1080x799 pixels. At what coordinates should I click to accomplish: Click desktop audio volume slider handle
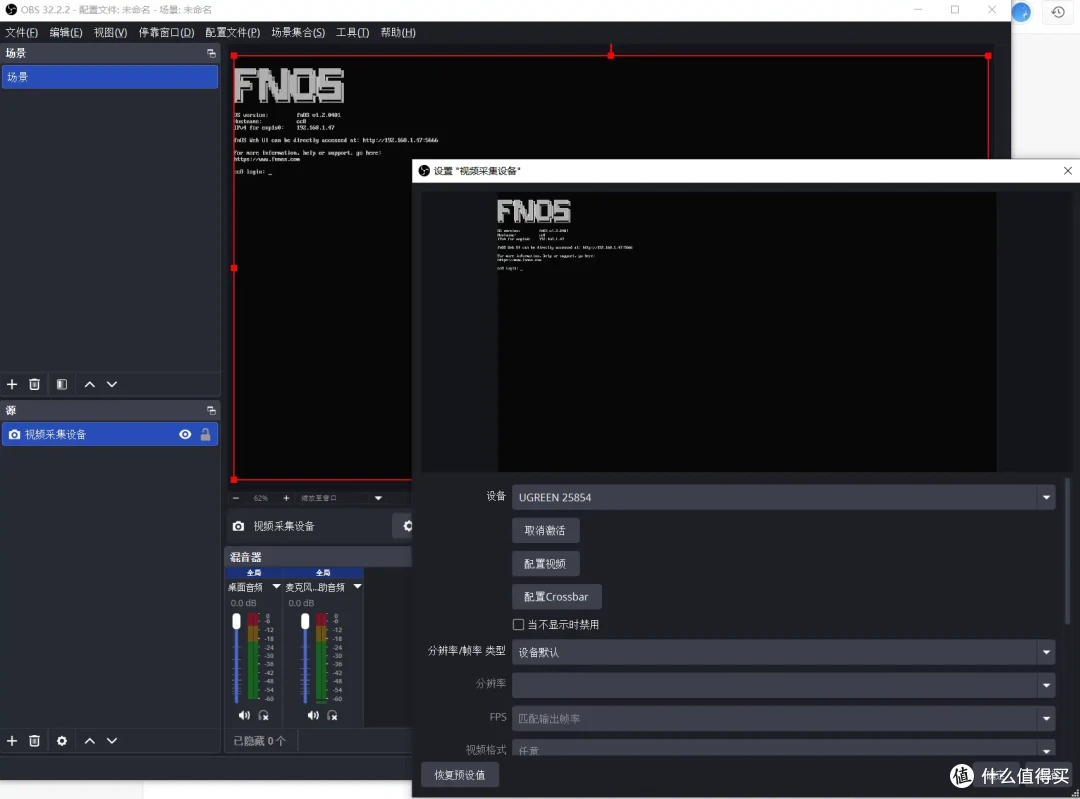point(236,621)
